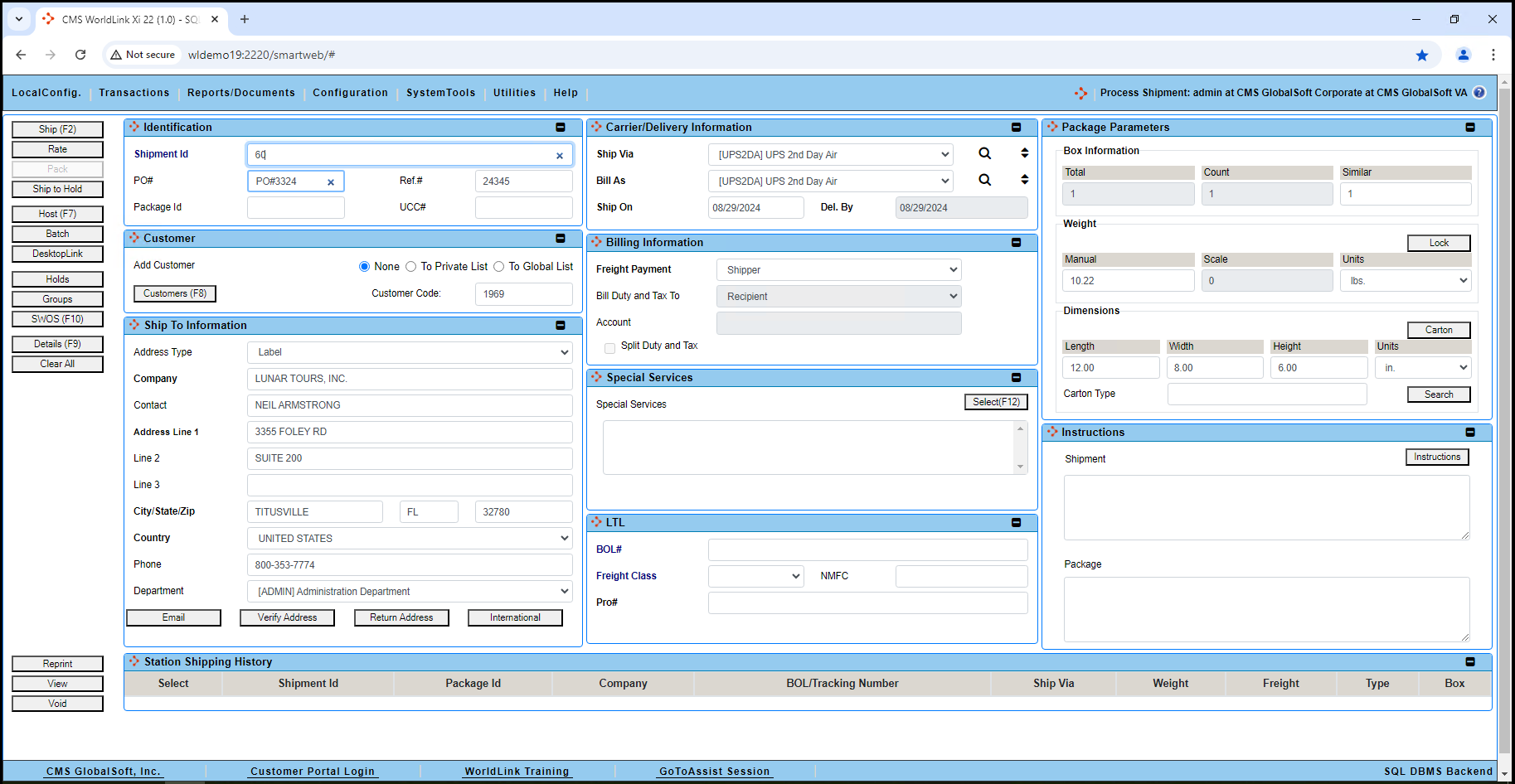
Task: Choose the To Global List option
Action: click(x=498, y=266)
